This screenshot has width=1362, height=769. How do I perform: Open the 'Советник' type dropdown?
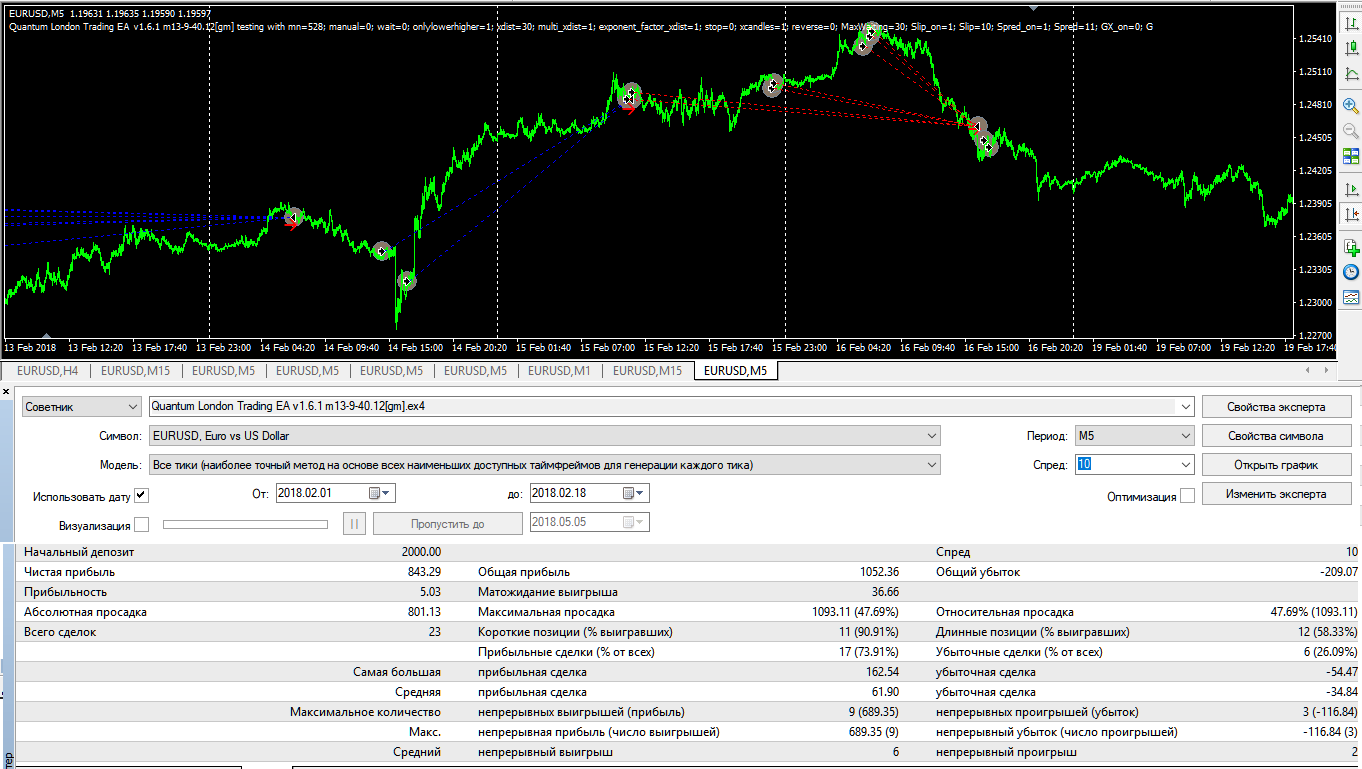83,407
